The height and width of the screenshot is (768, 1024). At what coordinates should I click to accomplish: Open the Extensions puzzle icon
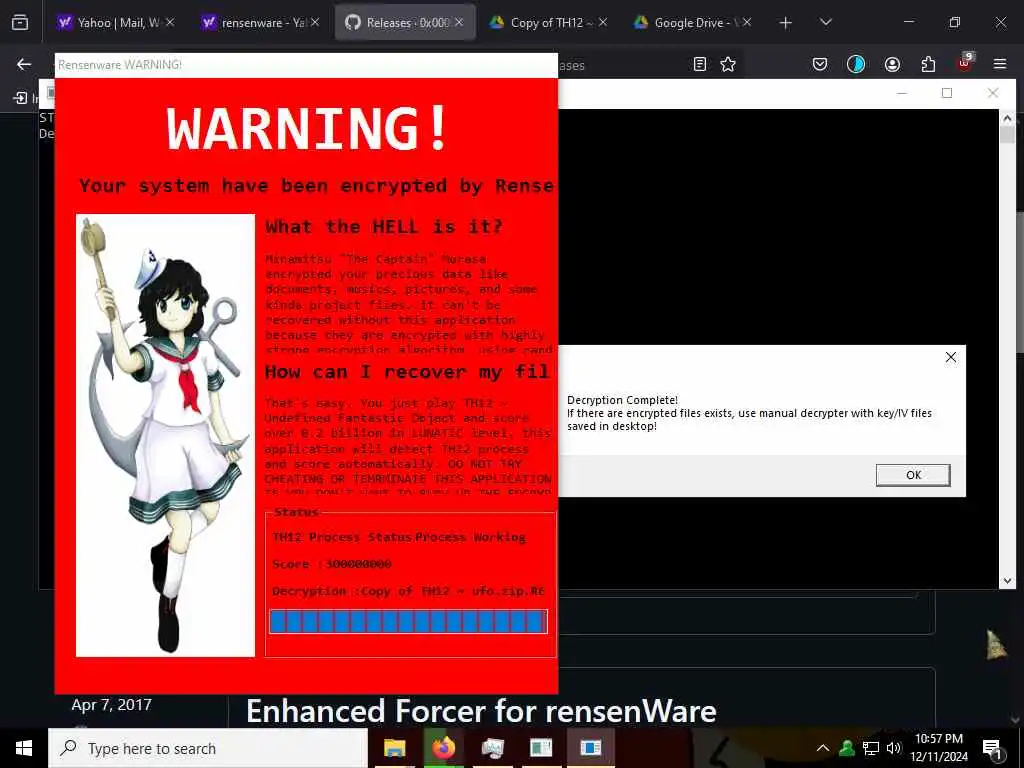click(928, 64)
